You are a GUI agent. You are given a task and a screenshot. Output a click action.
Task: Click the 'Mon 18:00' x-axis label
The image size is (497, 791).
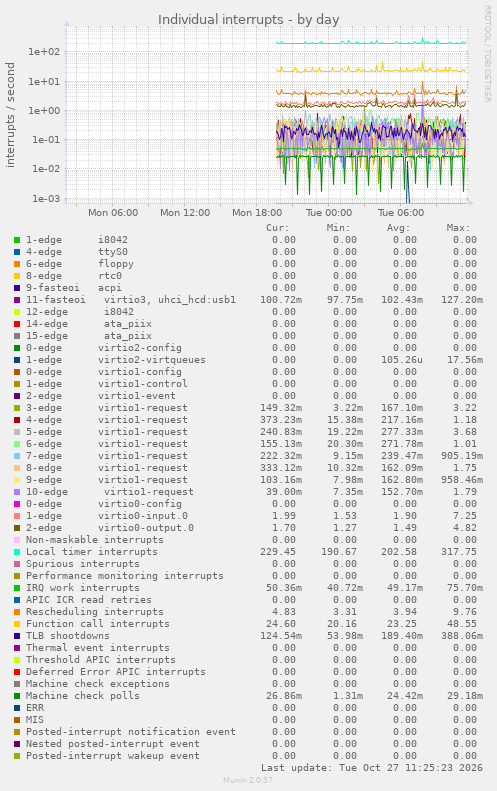pyautogui.click(x=257, y=213)
